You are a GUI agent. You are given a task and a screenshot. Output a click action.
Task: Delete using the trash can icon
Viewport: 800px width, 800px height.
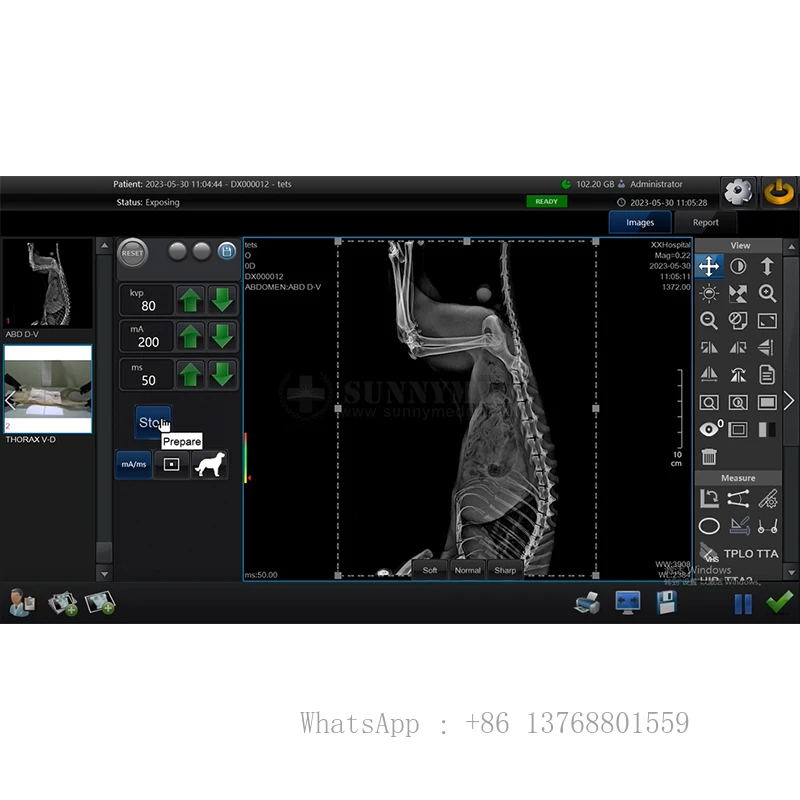[709, 457]
